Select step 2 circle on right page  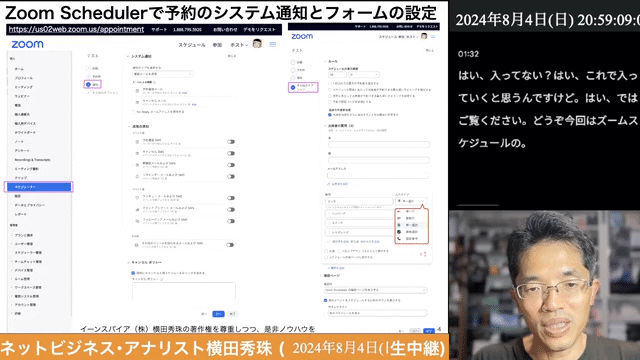(293, 70)
